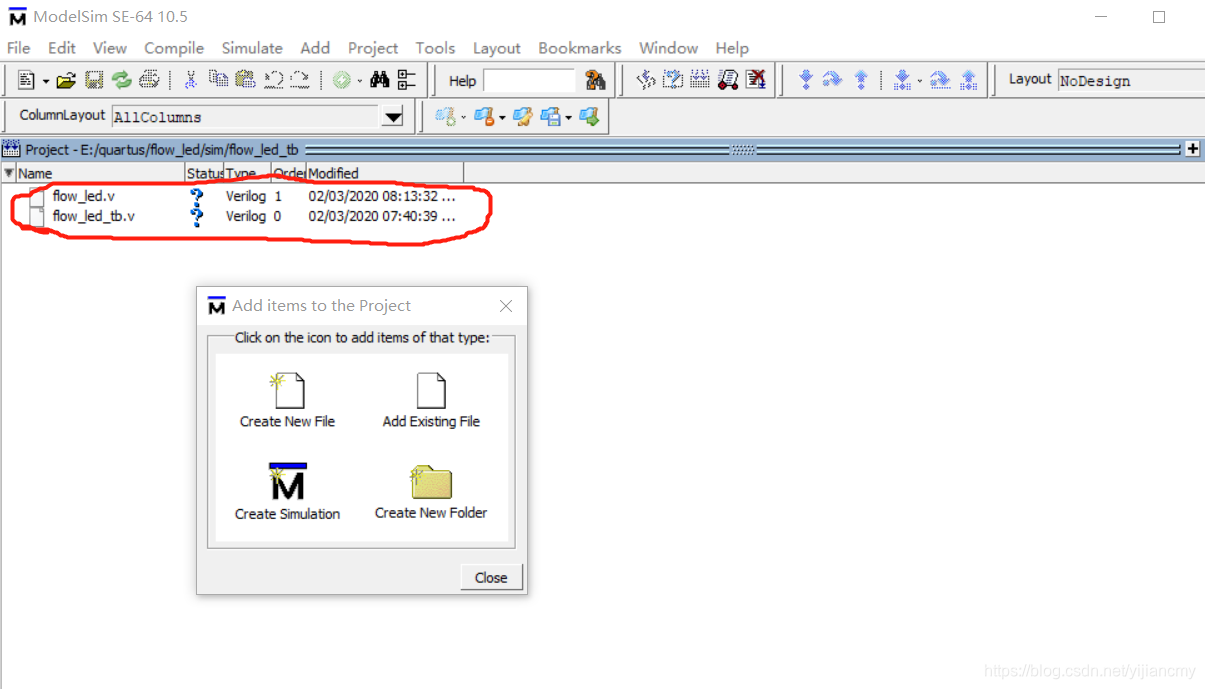
Task: Click bookmark icon with floppy disk
Action: click(x=550, y=117)
